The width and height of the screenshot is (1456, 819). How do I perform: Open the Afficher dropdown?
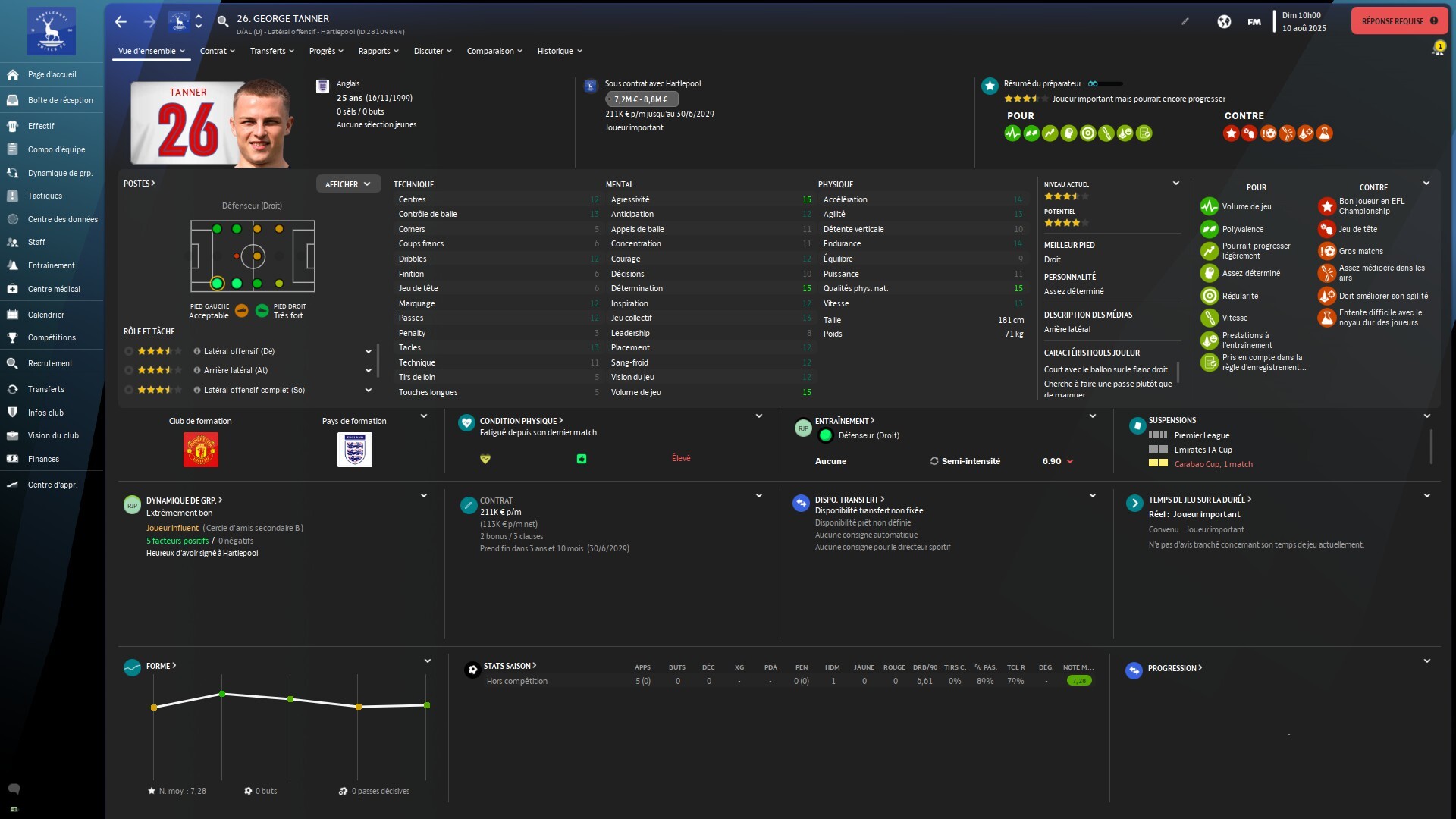[x=348, y=184]
